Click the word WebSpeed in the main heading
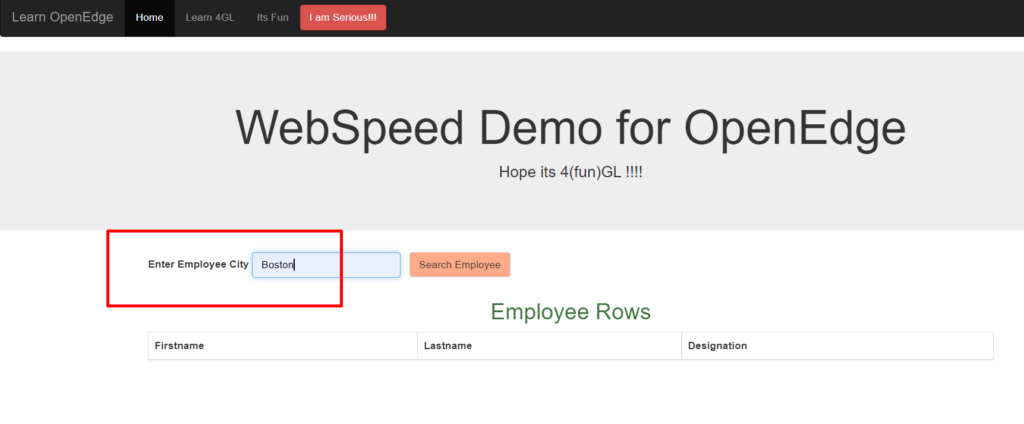 click(x=350, y=128)
